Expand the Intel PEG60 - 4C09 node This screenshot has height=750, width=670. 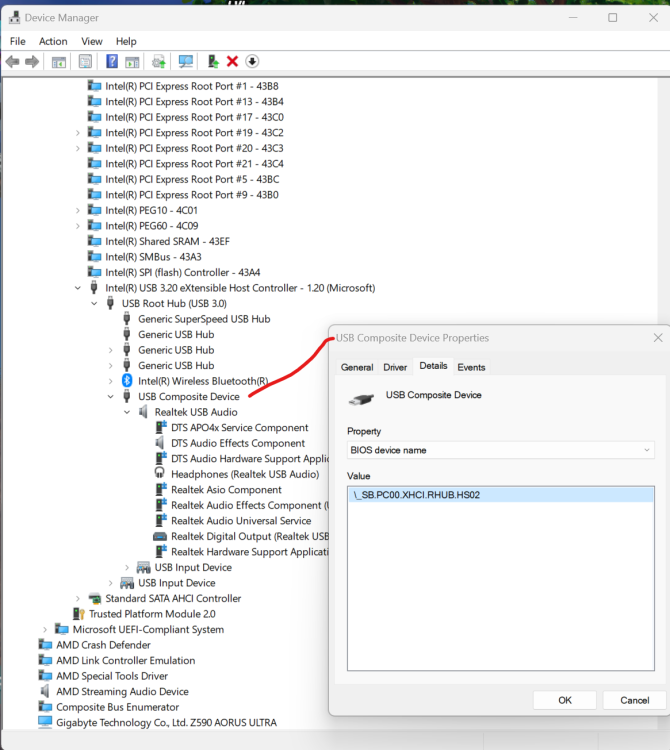[78, 226]
